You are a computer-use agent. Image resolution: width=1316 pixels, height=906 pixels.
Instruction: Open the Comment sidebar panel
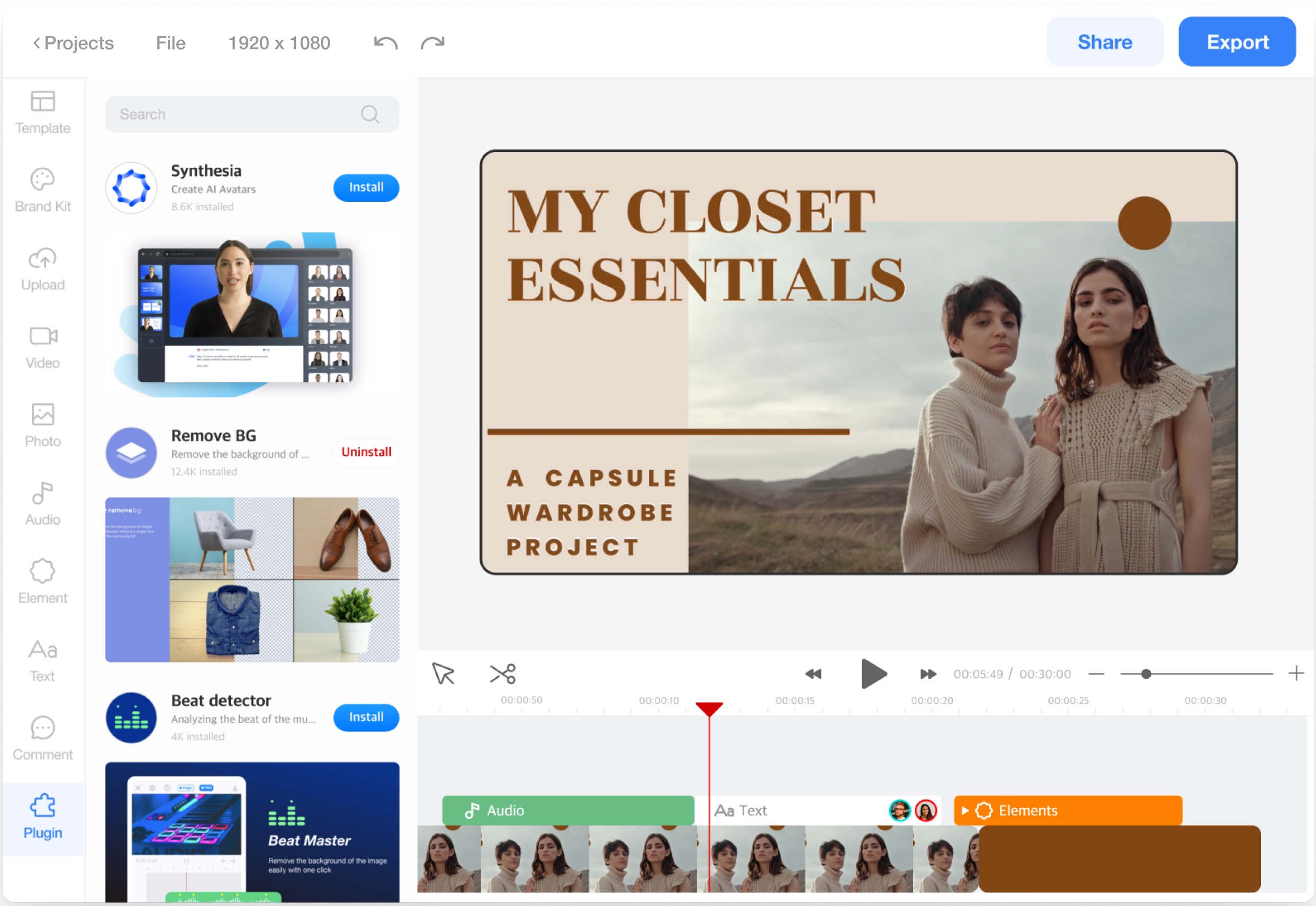(42, 739)
